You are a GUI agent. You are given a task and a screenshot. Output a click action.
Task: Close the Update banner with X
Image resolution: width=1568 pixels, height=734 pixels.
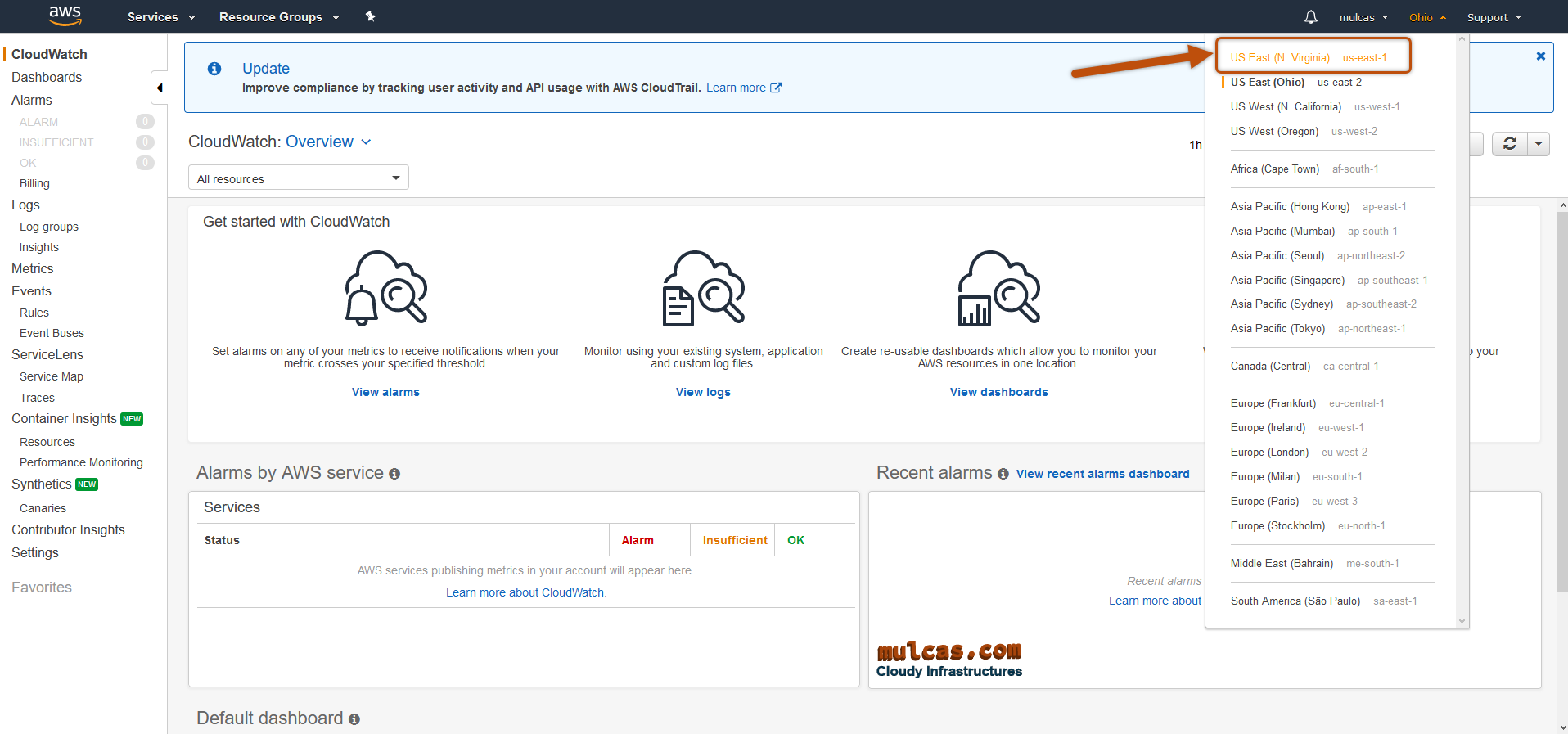coord(1540,56)
